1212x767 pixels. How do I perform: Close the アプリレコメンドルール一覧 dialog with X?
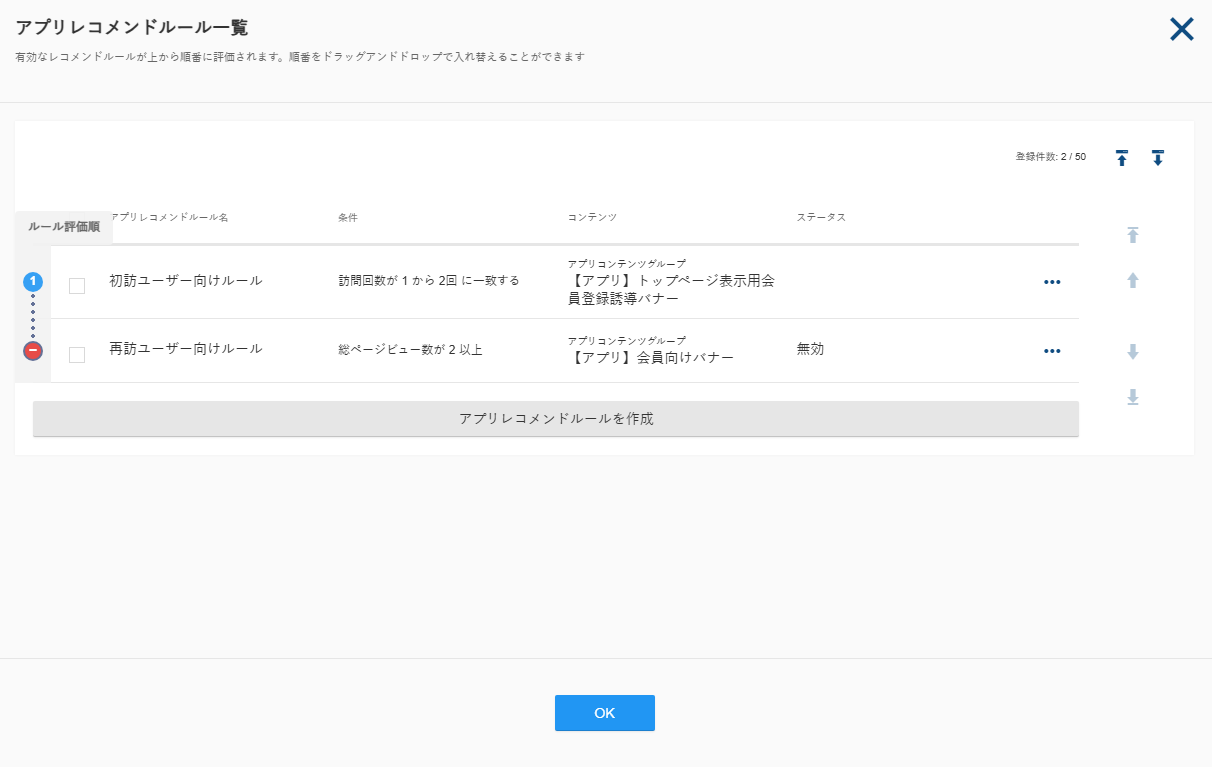coord(1182,29)
